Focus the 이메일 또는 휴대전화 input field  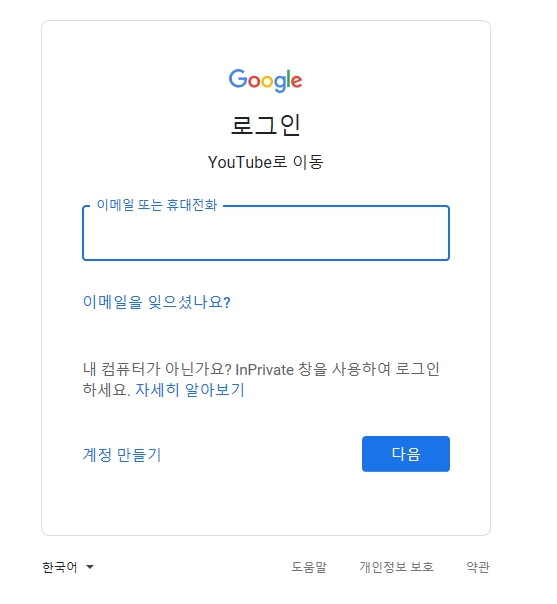266,233
